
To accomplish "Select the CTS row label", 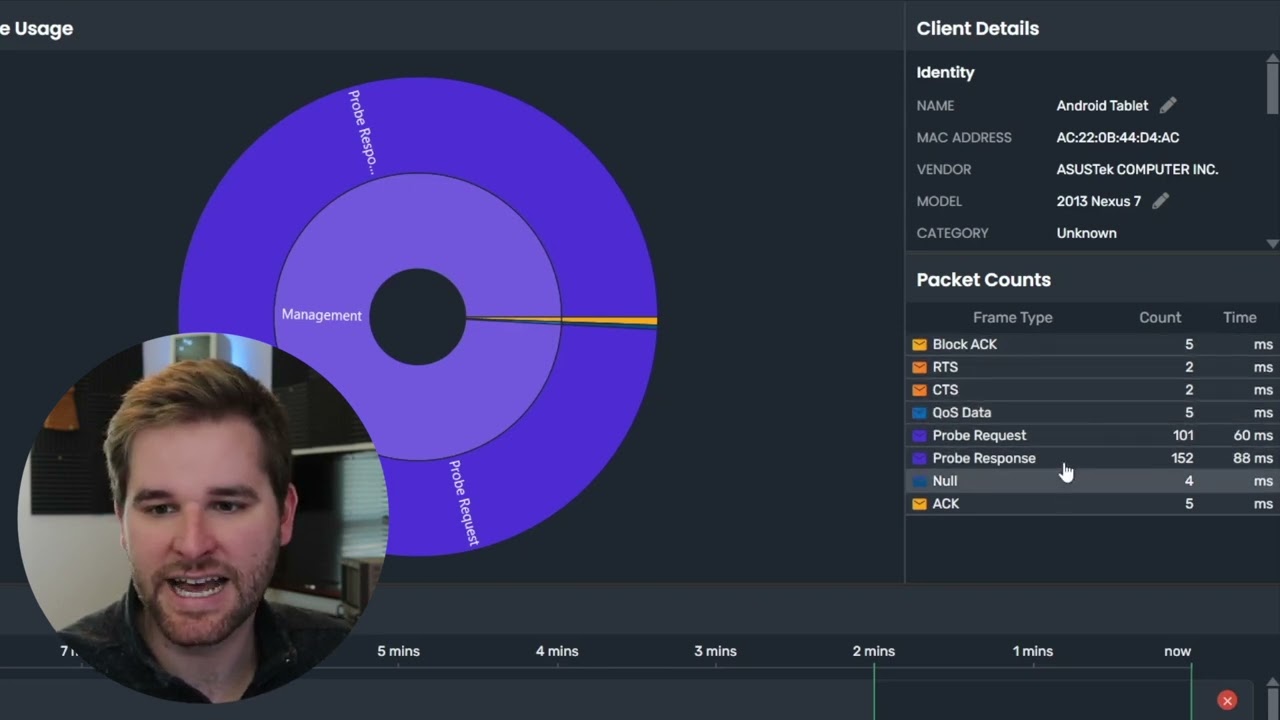I will (945, 390).
